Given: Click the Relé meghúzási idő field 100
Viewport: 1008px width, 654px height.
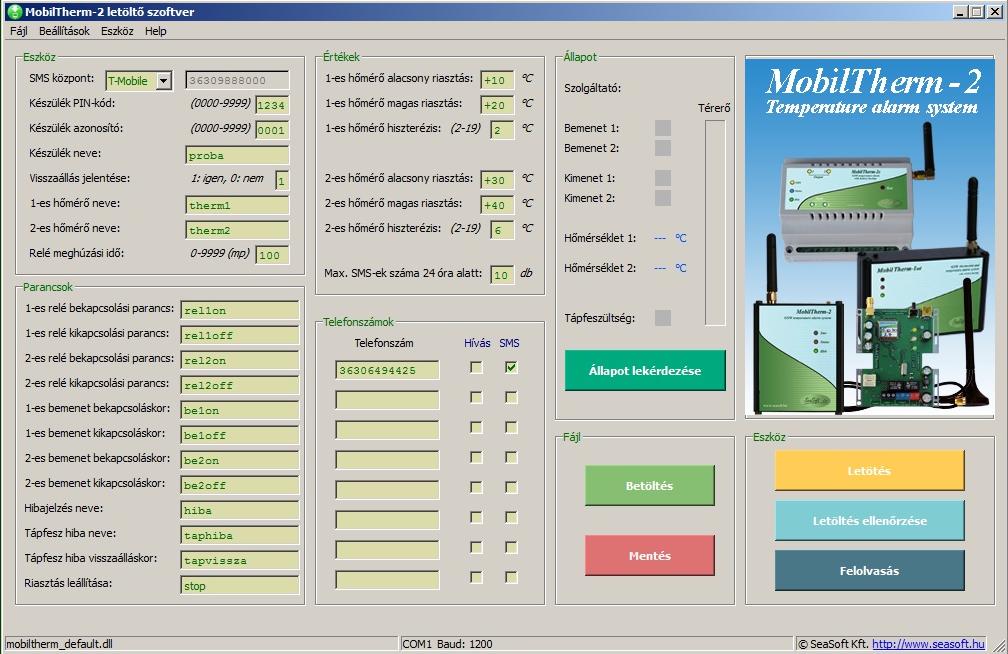Looking at the screenshot, I should tap(272, 255).
